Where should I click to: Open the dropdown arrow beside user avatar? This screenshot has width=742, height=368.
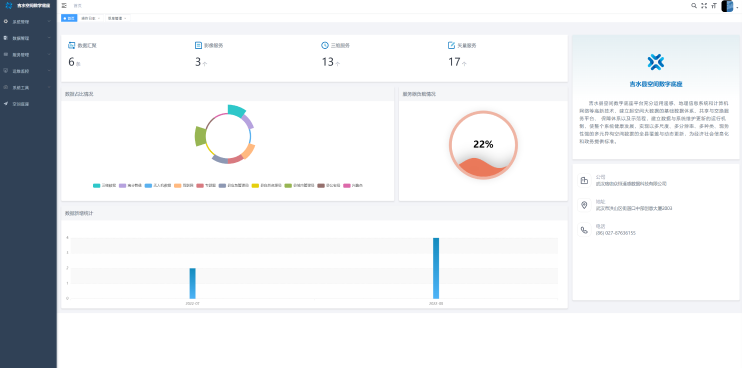click(x=738, y=7)
